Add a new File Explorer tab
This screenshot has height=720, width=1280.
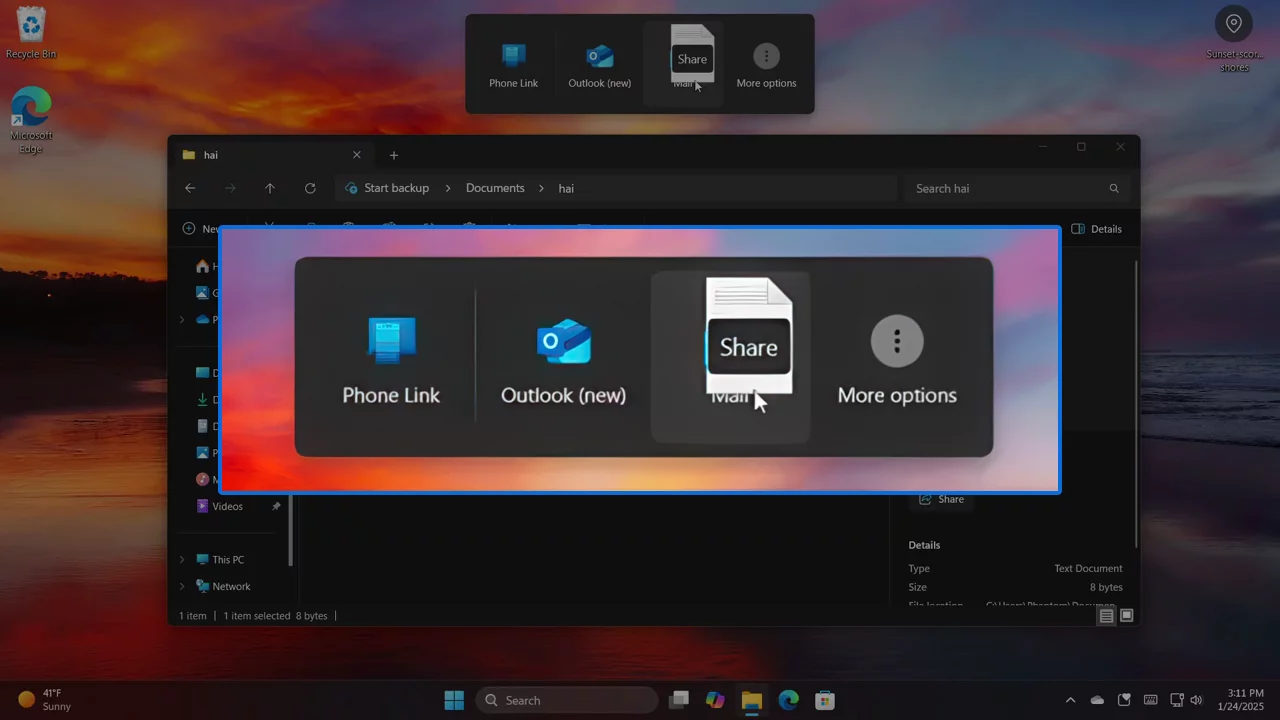(x=394, y=155)
